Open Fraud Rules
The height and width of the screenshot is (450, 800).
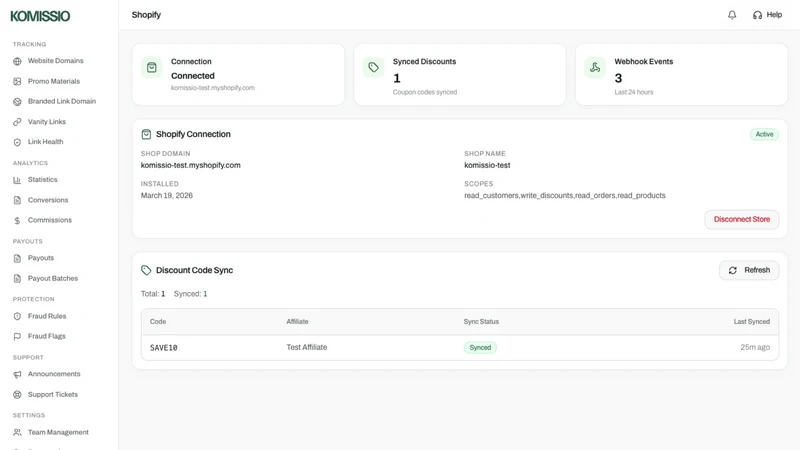(47, 316)
